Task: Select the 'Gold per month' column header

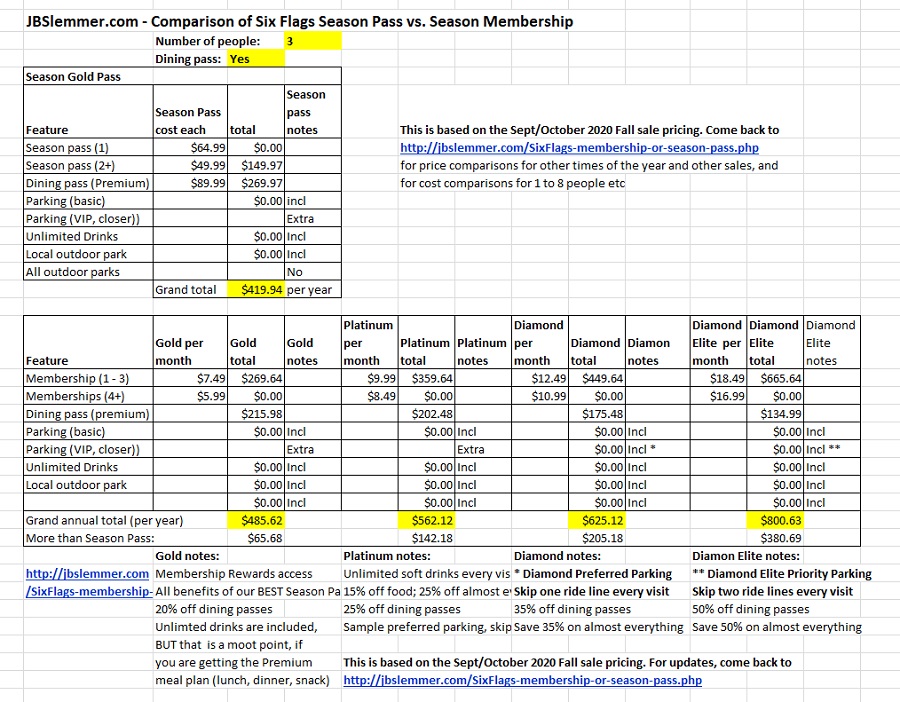Action: click(191, 343)
